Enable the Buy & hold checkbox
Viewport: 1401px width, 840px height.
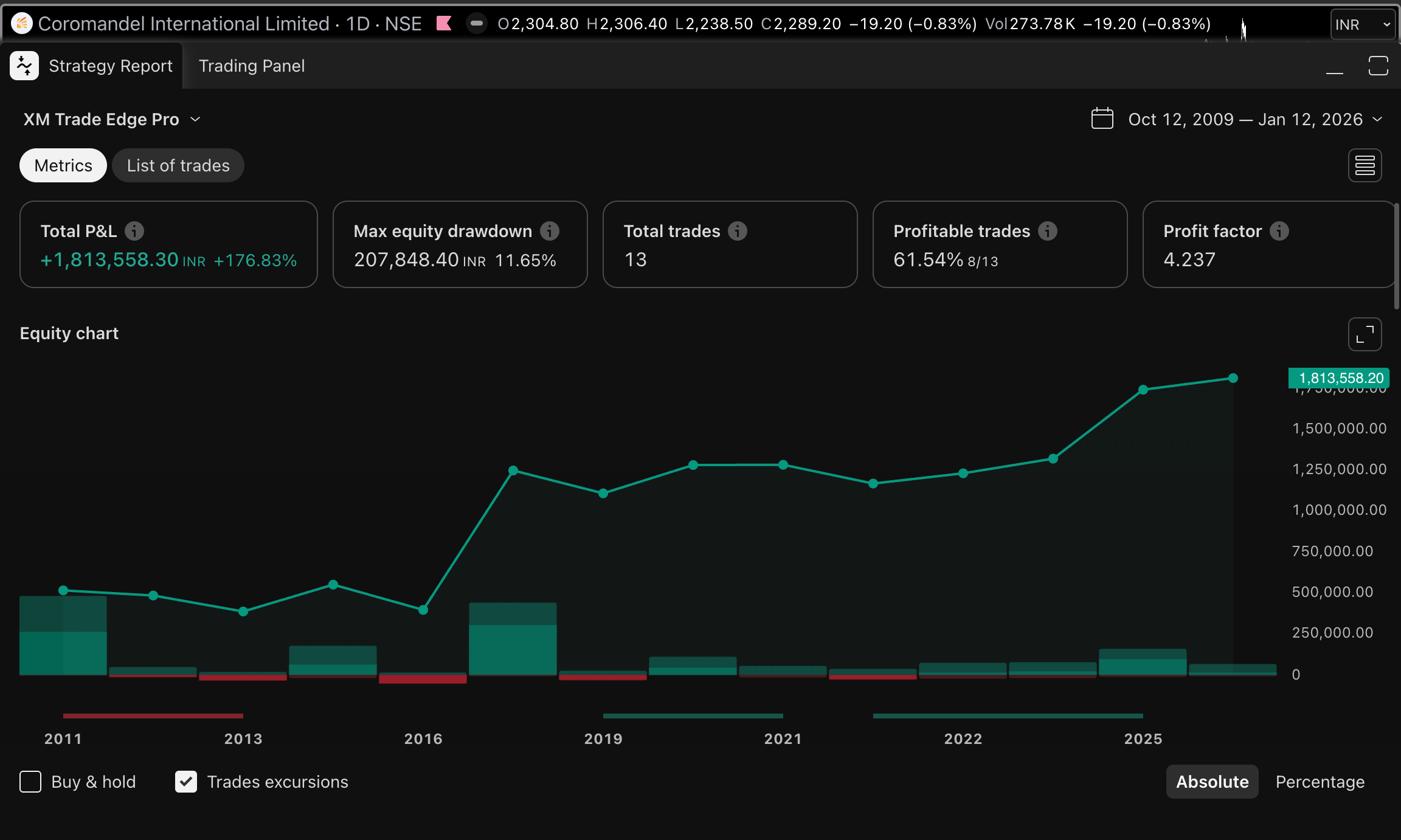(x=30, y=782)
